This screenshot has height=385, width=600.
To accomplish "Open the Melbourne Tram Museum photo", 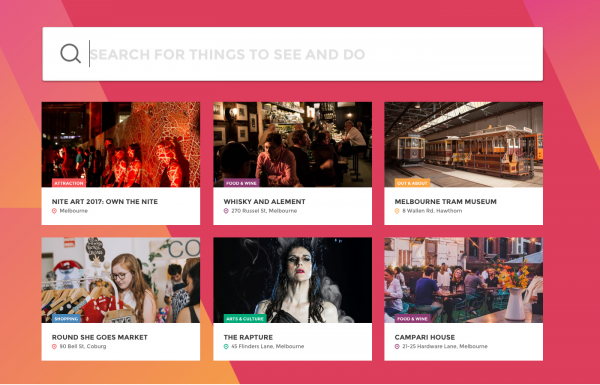I will point(463,144).
